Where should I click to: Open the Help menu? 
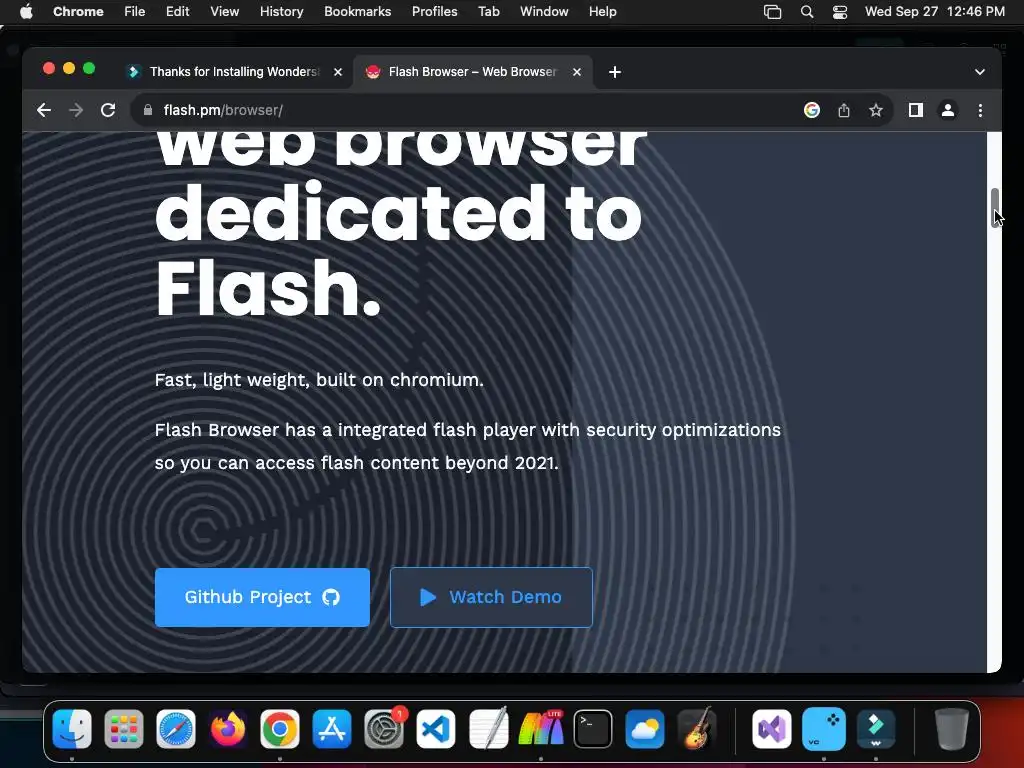pos(602,12)
